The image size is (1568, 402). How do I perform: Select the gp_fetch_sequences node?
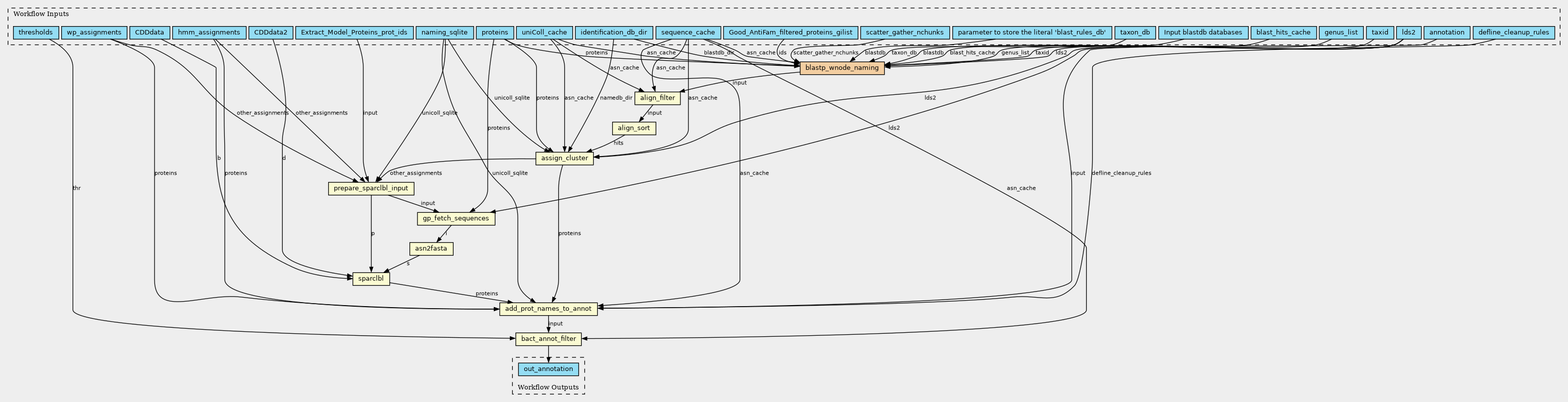tap(455, 219)
